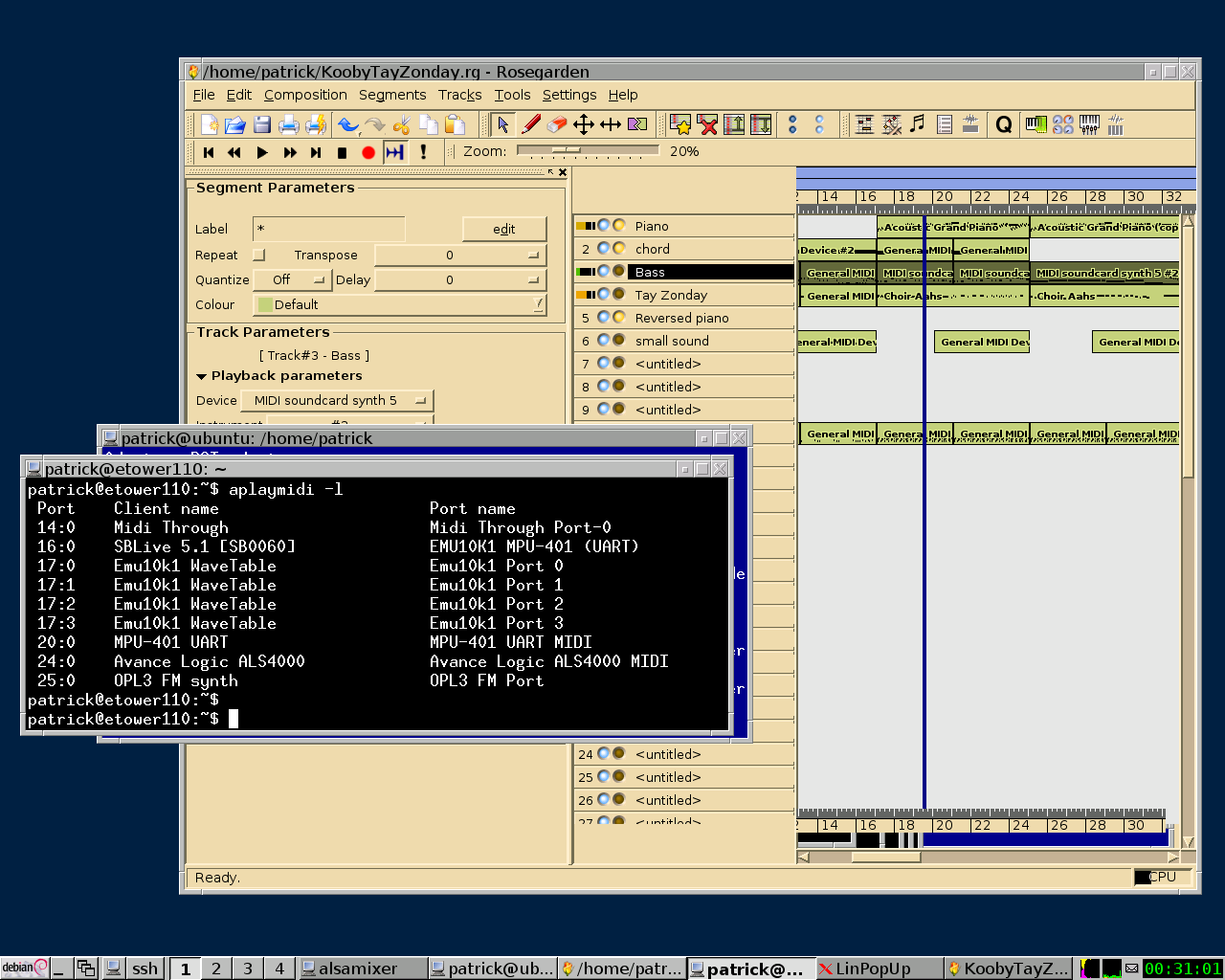The image size is (1225, 980).
Task: Toggle mute LED on the chord track
Action: 604,249
